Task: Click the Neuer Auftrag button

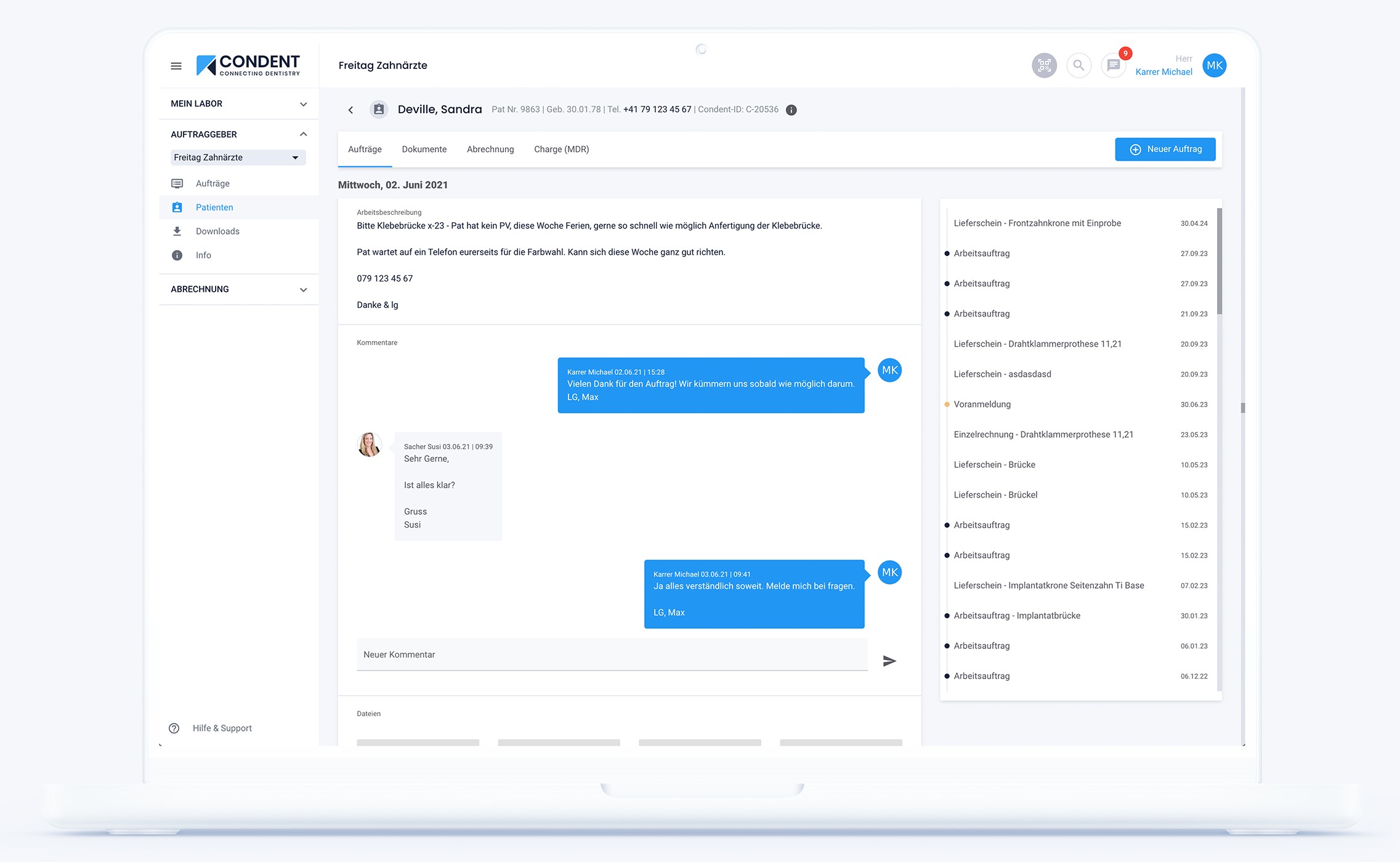Action: (x=1165, y=149)
